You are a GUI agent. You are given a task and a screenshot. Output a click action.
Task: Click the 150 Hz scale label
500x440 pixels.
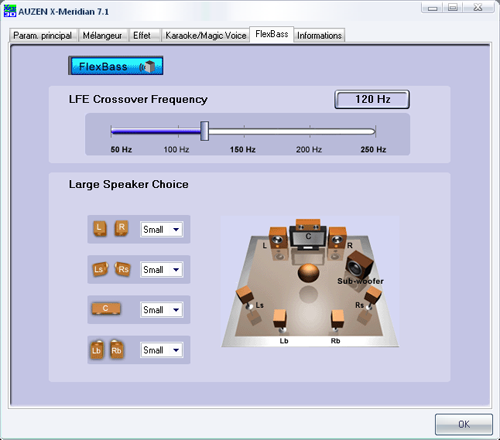click(x=243, y=149)
